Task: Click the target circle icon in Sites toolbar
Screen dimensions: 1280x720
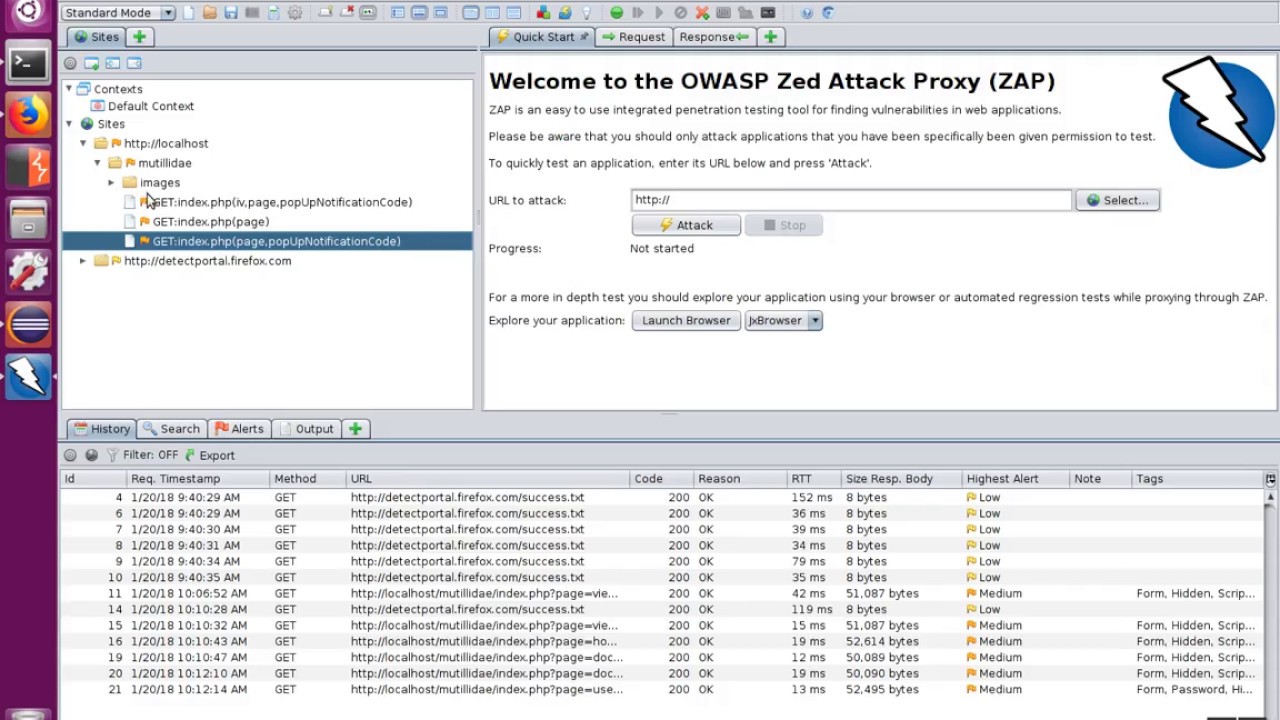Action: (70, 63)
